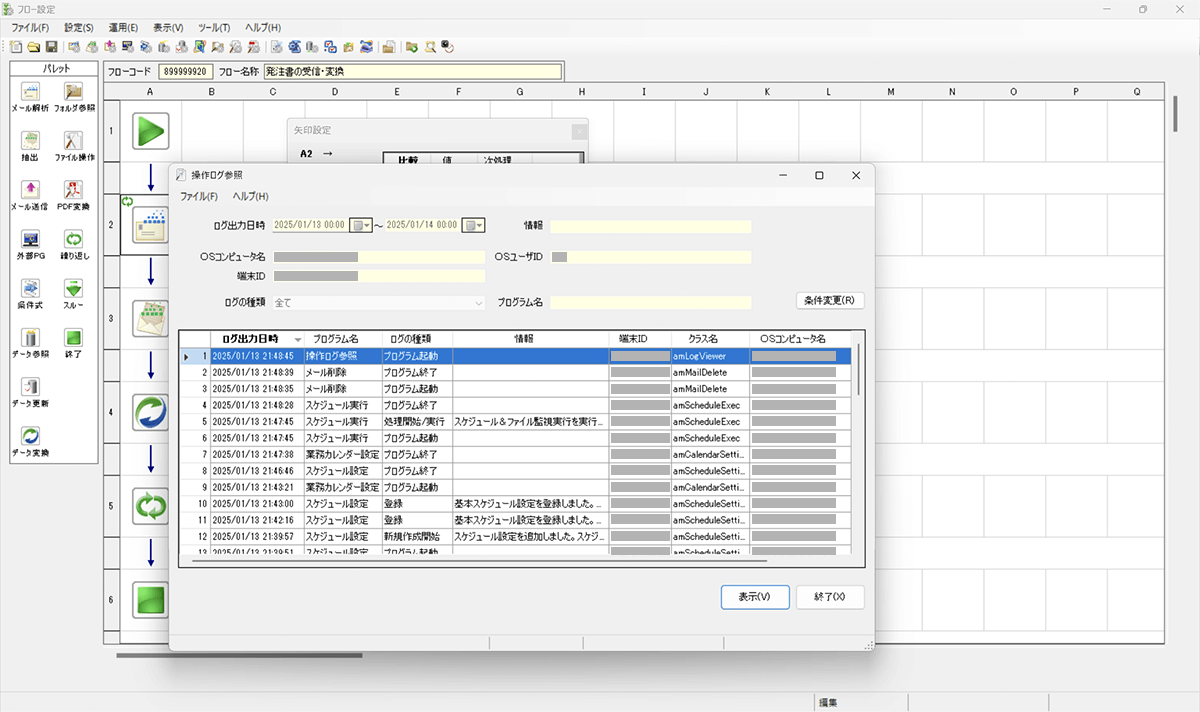Select the 終了 palette icon
Image resolution: width=1200 pixels, height=712 pixels.
(74, 338)
